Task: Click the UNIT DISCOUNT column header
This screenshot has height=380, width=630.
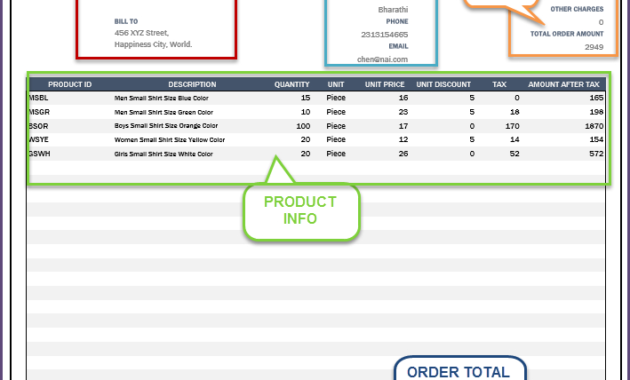Action: tap(443, 84)
